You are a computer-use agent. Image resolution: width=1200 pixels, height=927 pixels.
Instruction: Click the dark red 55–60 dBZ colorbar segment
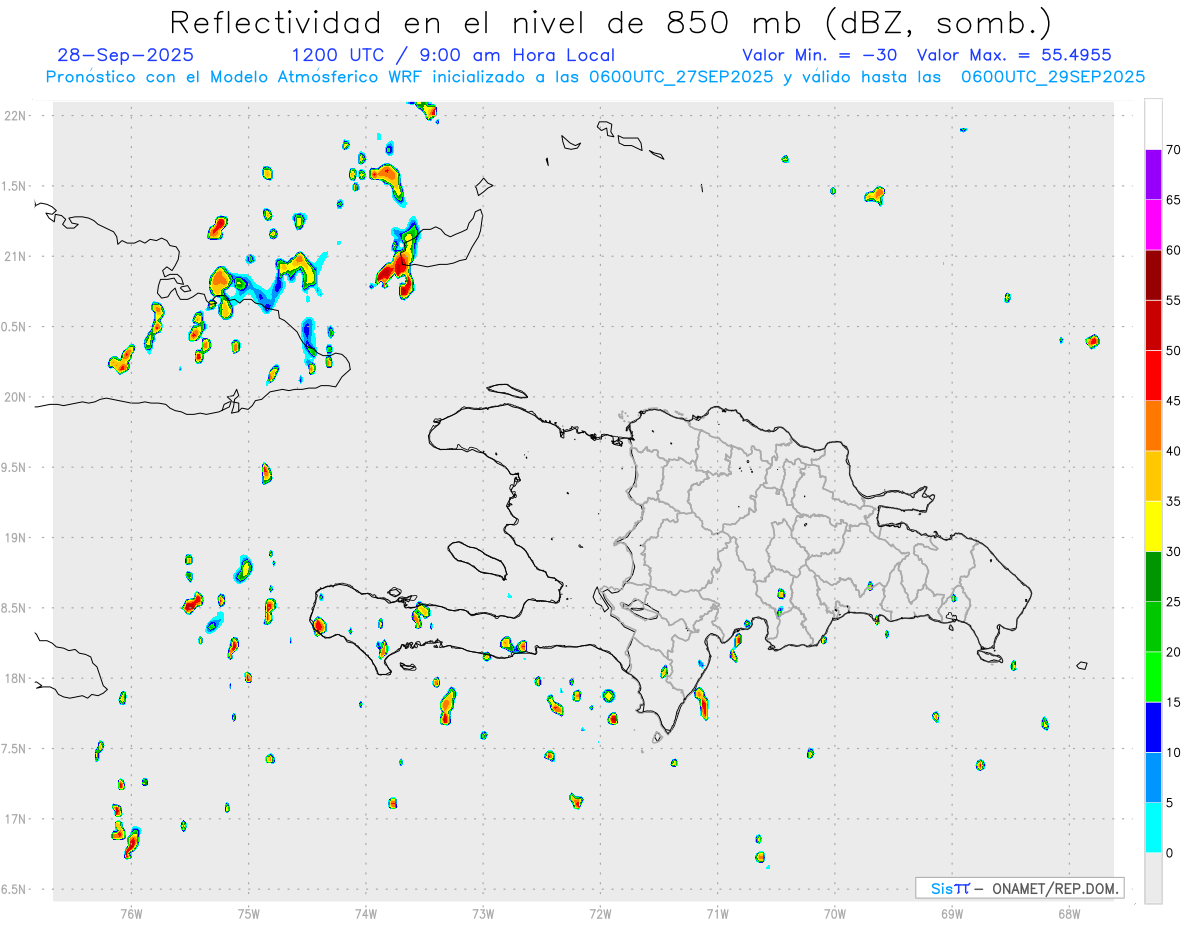tap(1153, 275)
